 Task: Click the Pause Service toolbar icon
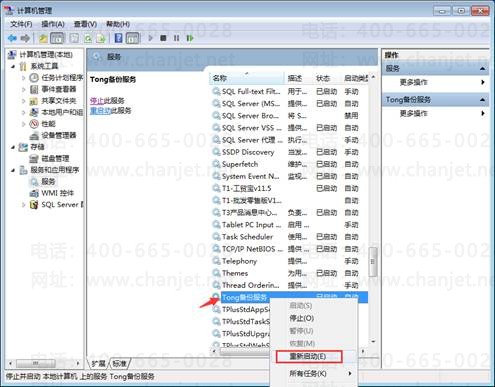(x=176, y=38)
